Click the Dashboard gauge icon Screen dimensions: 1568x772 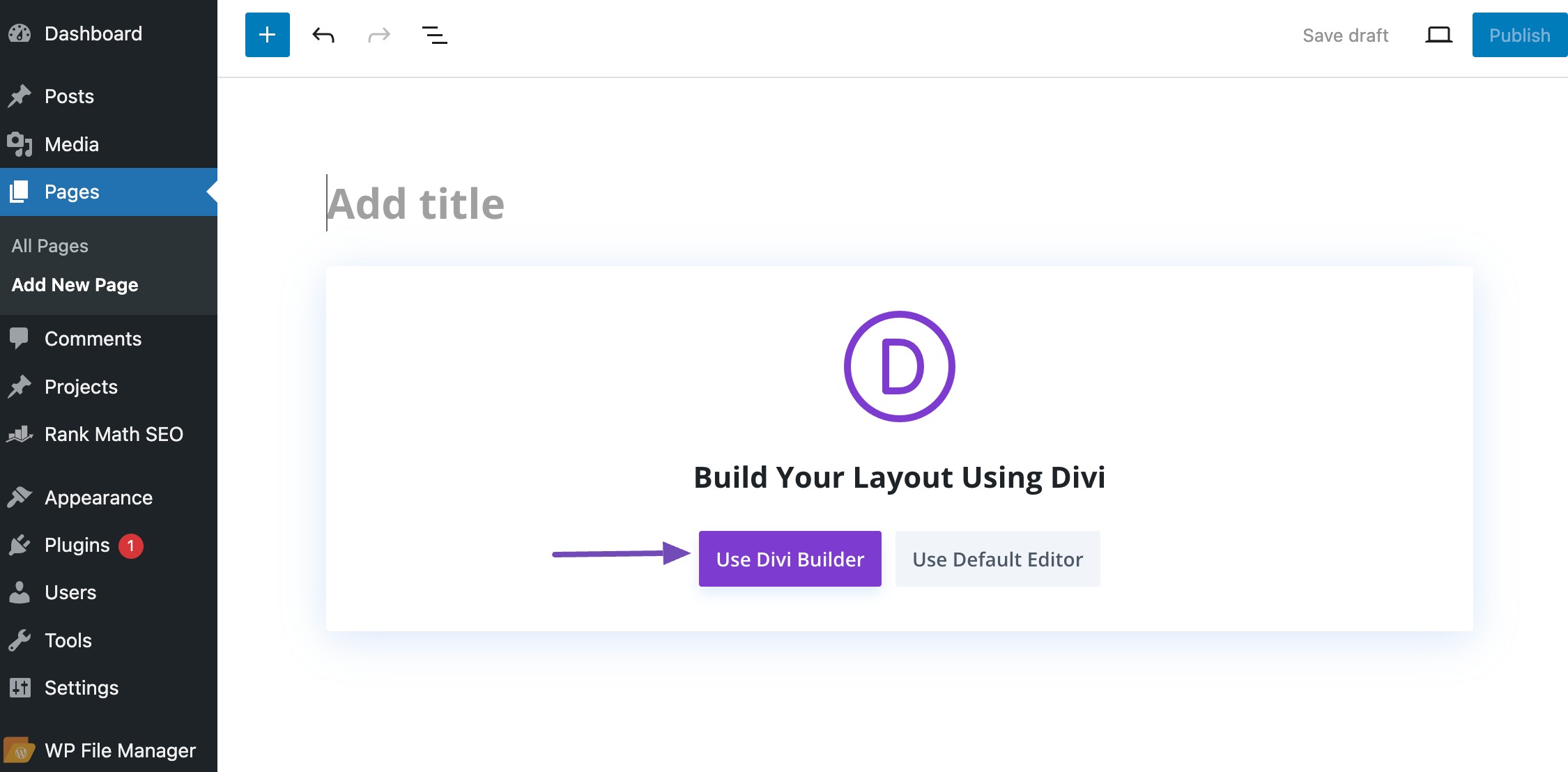point(20,33)
